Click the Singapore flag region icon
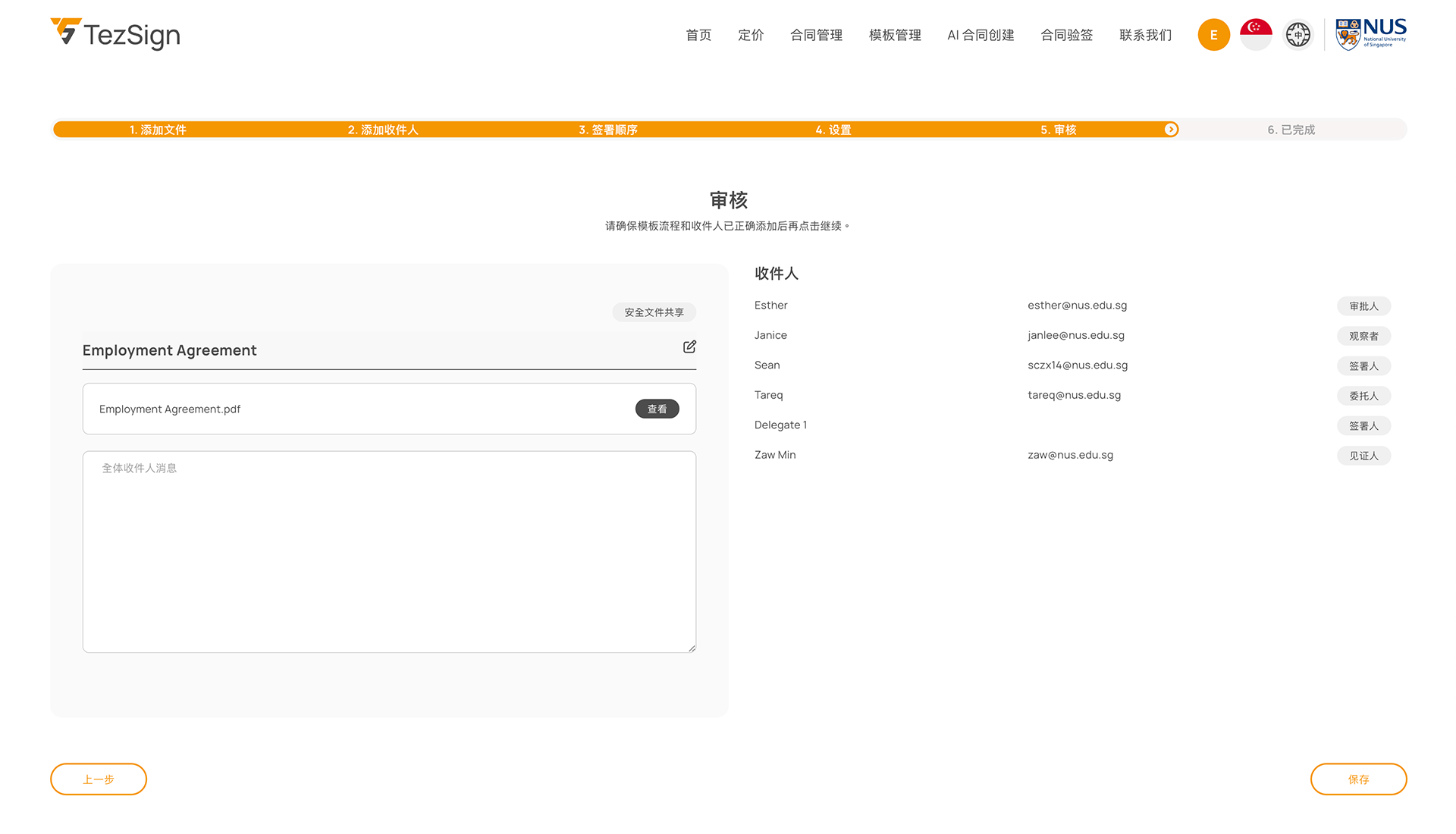The image size is (1456, 834). pos(1256,35)
